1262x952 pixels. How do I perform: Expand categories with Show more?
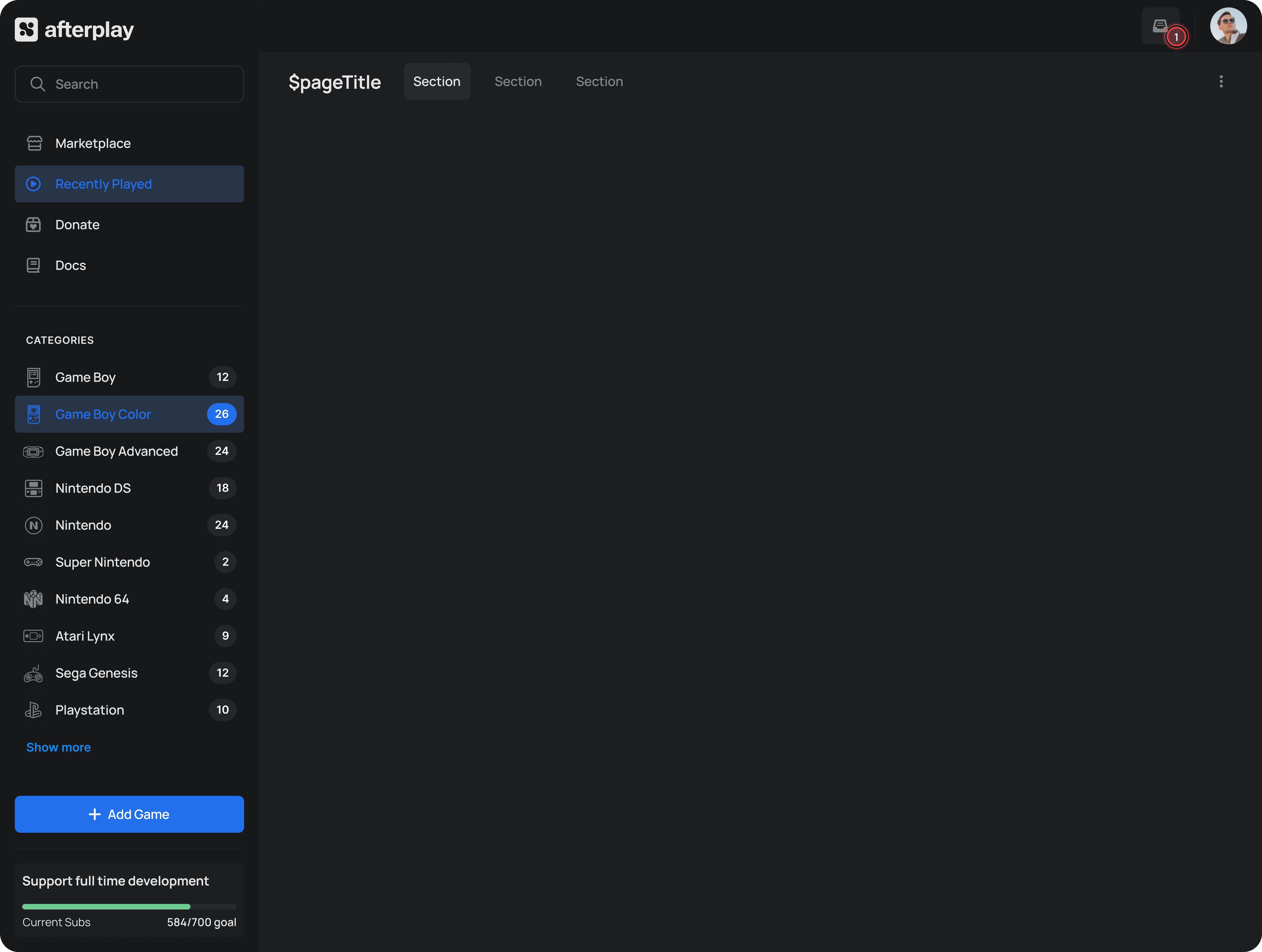58,747
